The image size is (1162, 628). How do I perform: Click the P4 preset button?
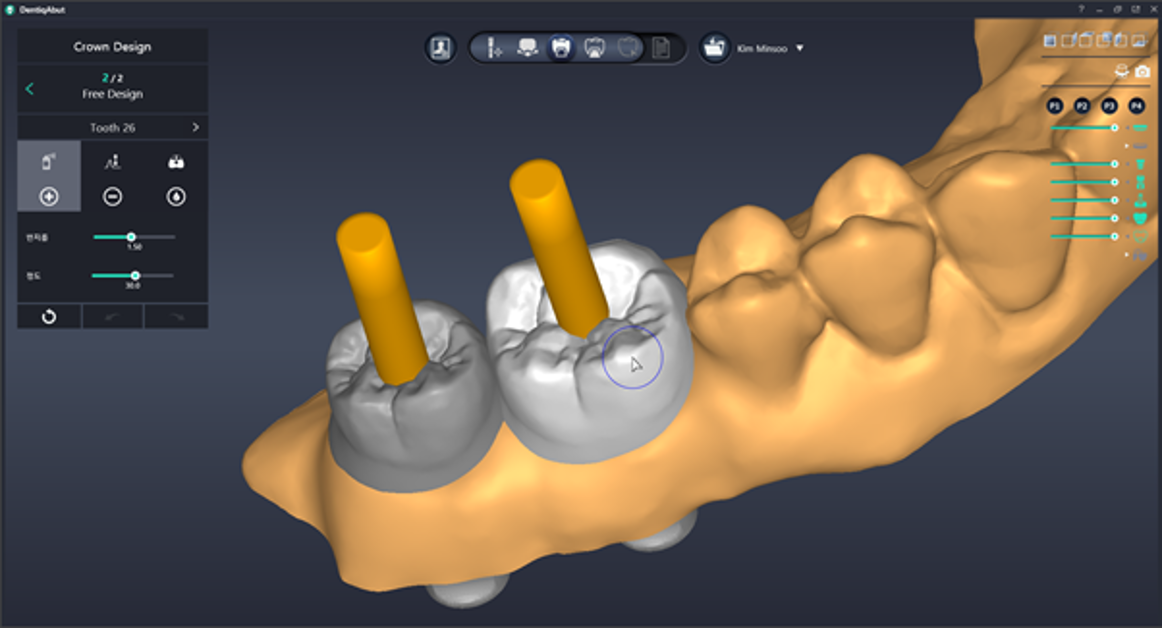tap(1136, 106)
